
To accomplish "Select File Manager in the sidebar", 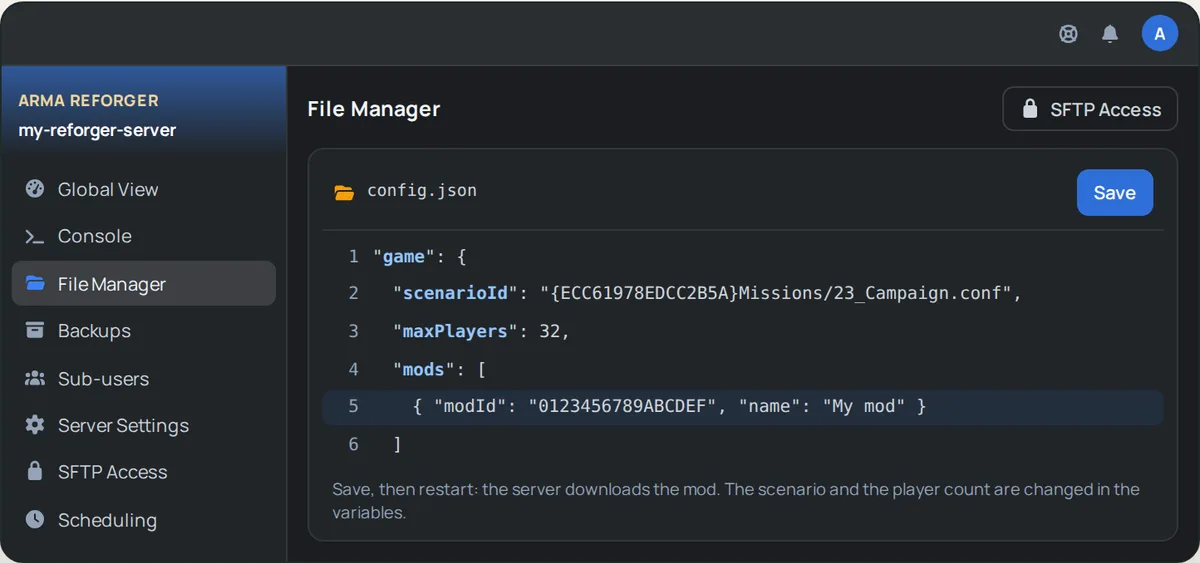I will coord(143,284).
